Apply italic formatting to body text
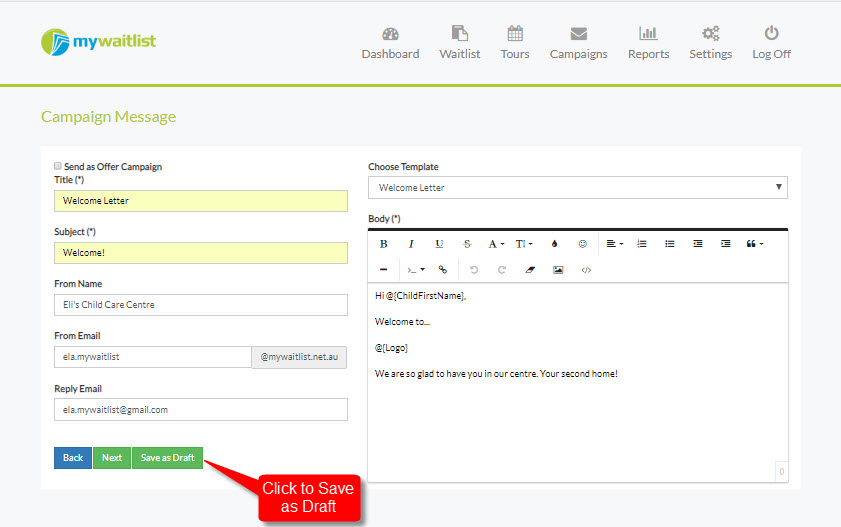Screen dimensions: 841x527 (411, 244)
